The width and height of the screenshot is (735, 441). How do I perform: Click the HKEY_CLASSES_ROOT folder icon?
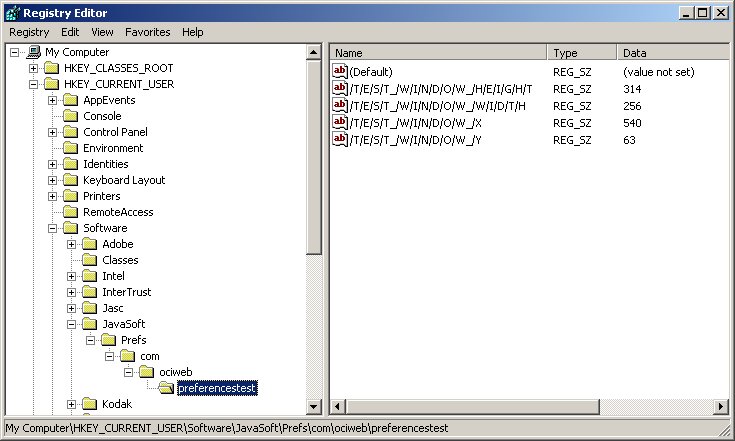[52, 68]
